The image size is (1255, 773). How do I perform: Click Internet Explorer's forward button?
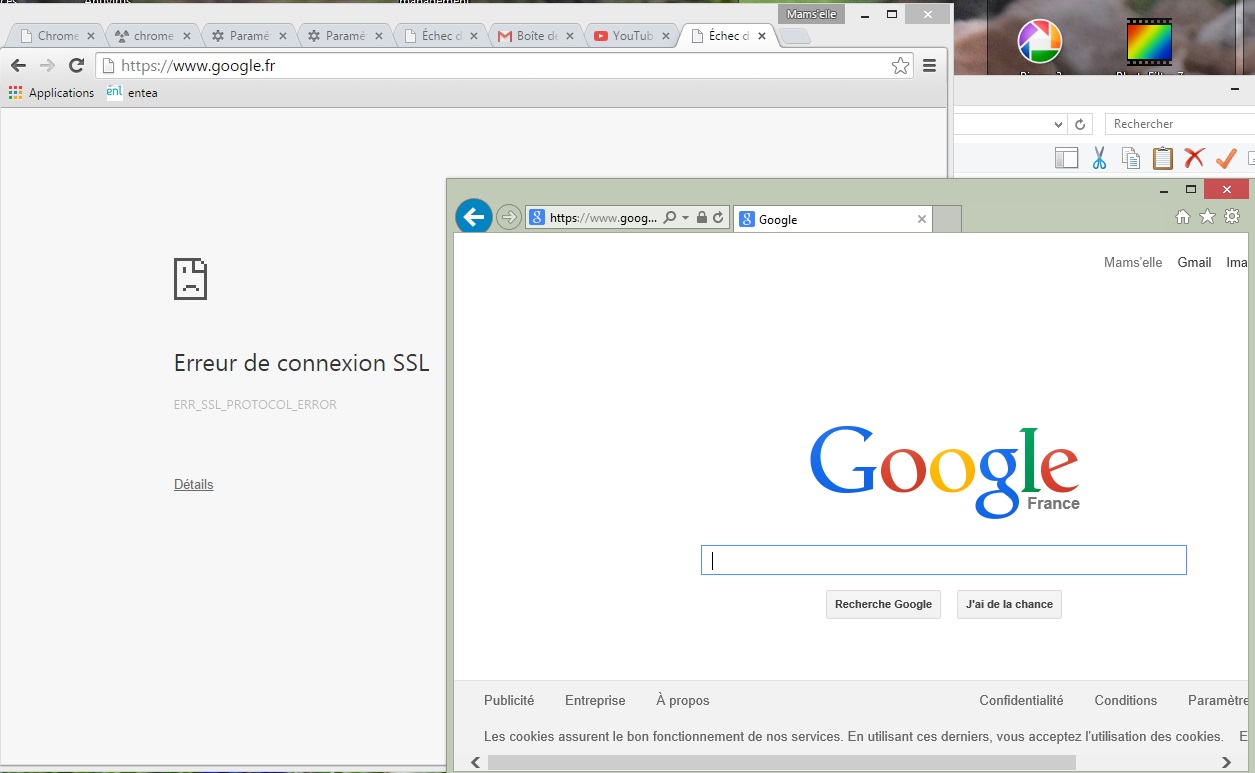point(508,217)
